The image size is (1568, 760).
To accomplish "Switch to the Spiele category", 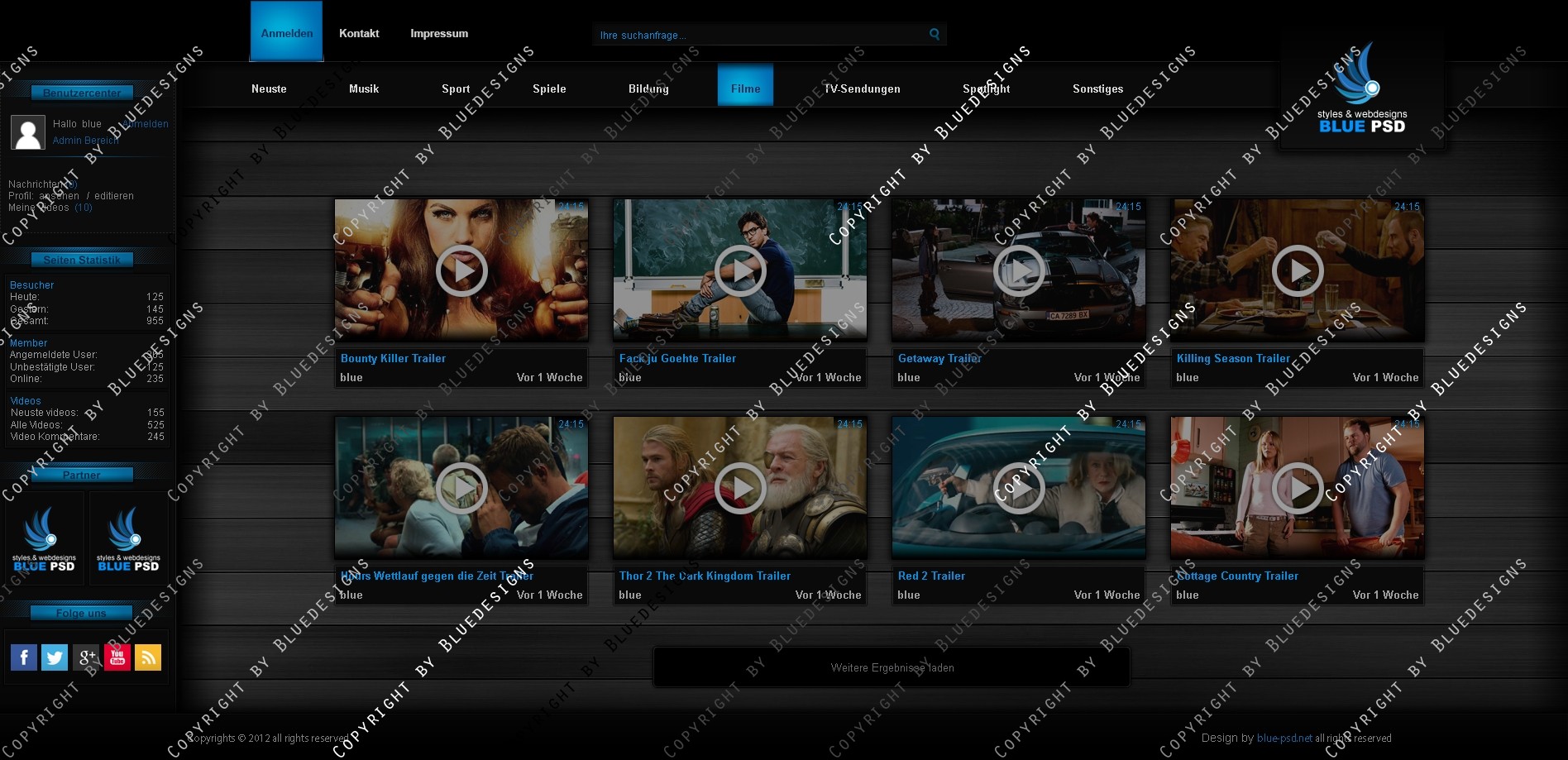I will (x=549, y=88).
